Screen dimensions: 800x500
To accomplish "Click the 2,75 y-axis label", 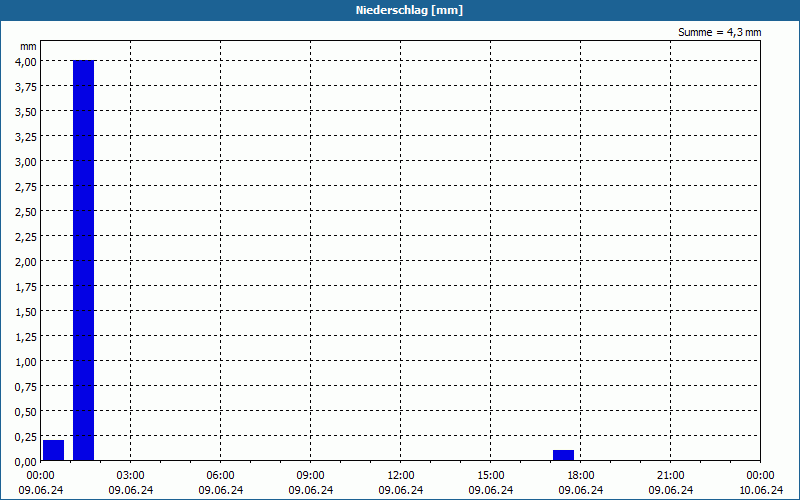I will tap(26, 187).
